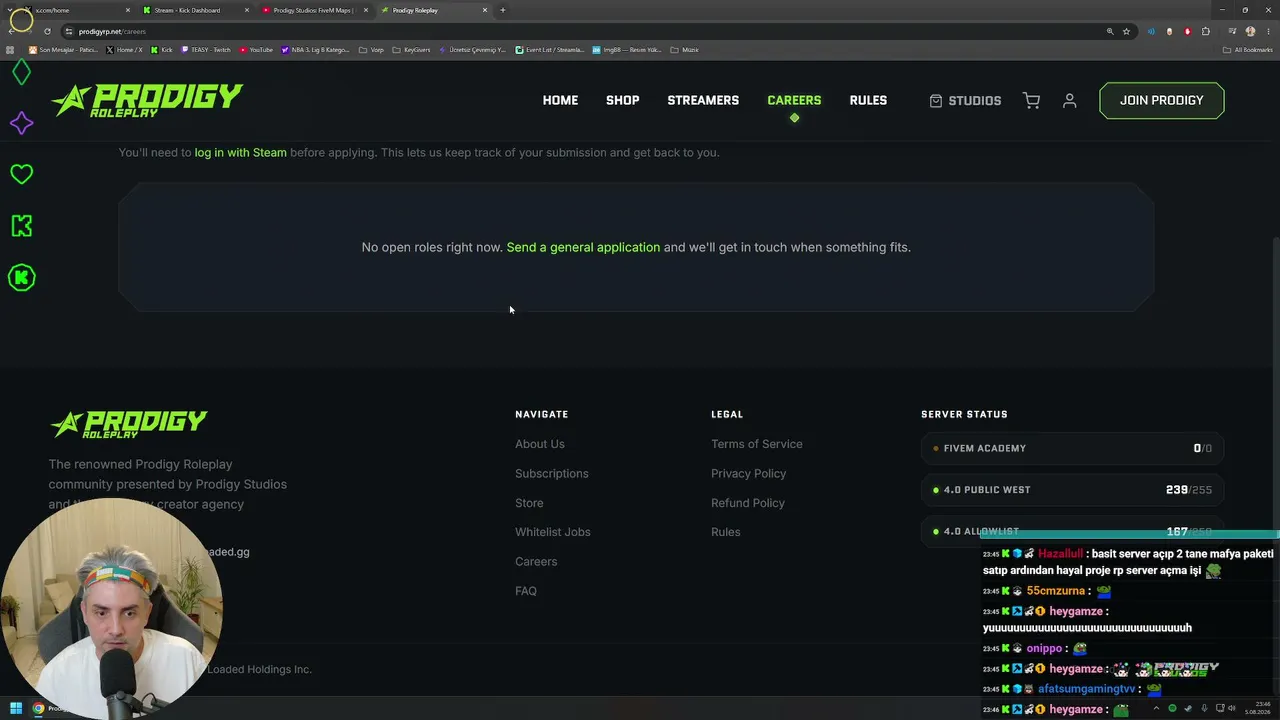Reload the page in Chrome
Screen dimensions: 1280x720
click(47, 31)
